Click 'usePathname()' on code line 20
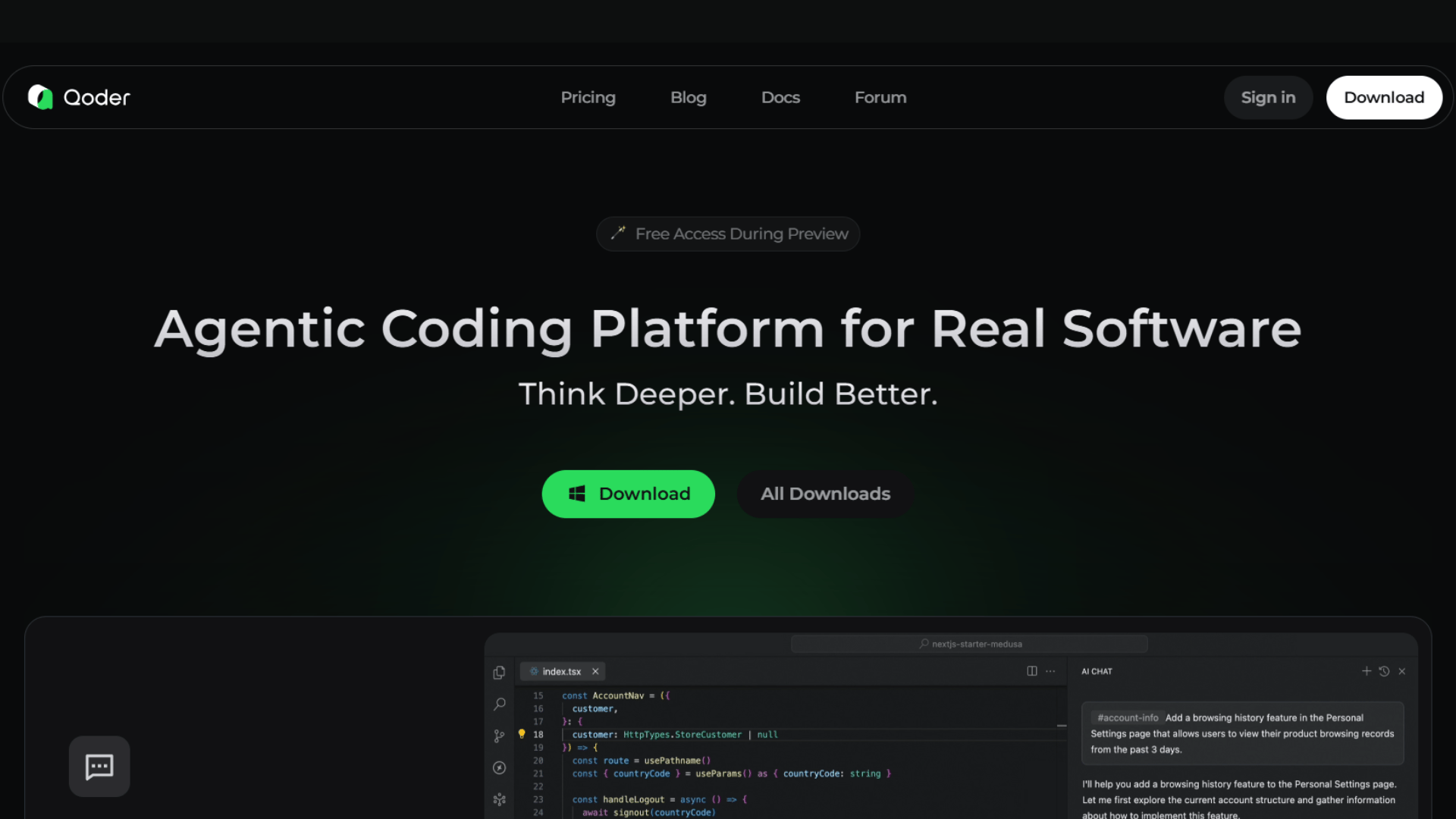The width and height of the screenshot is (1456, 819). [x=677, y=761]
